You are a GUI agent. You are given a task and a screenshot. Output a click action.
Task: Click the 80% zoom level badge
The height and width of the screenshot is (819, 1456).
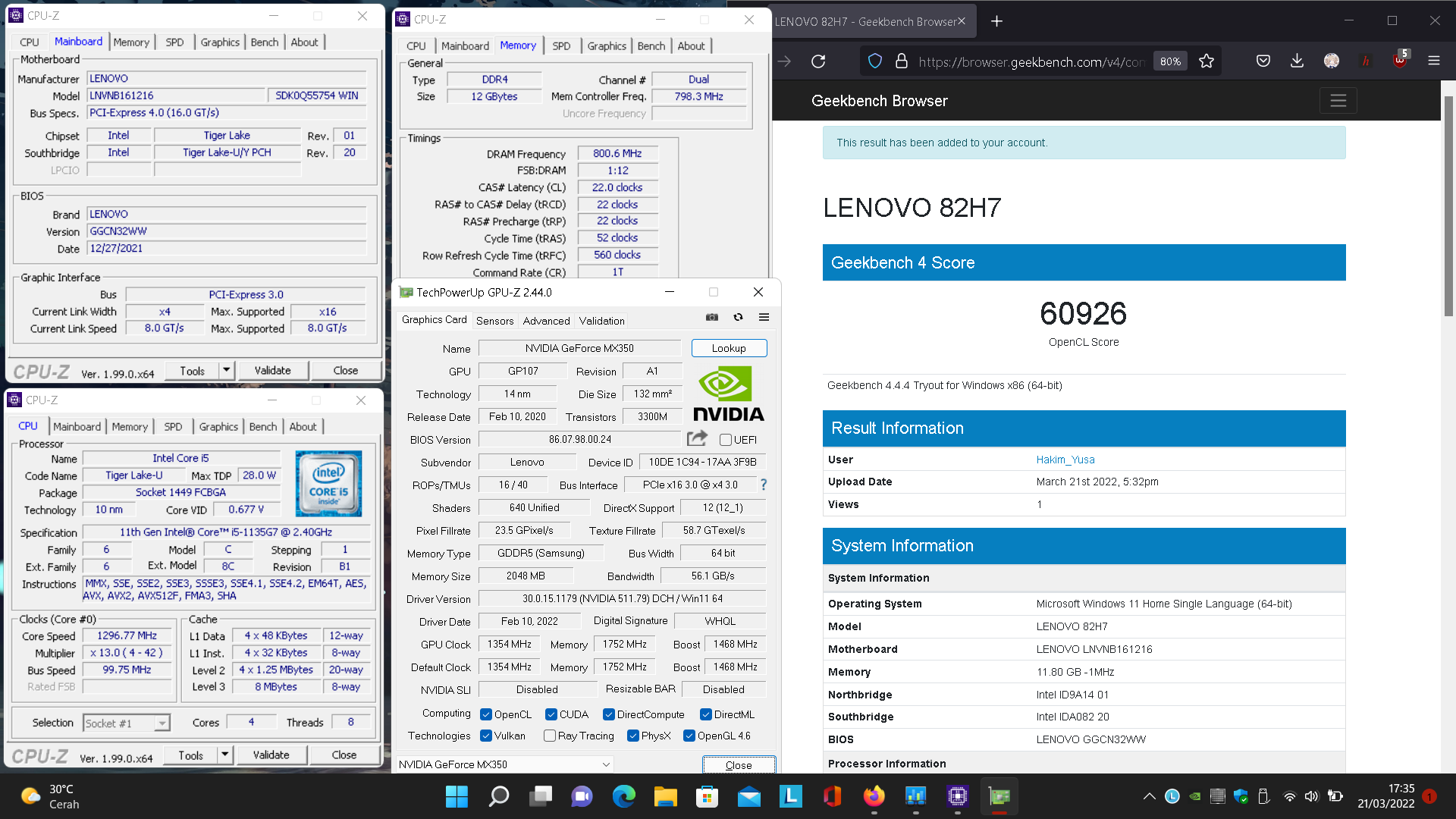click(x=1170, y=61)
